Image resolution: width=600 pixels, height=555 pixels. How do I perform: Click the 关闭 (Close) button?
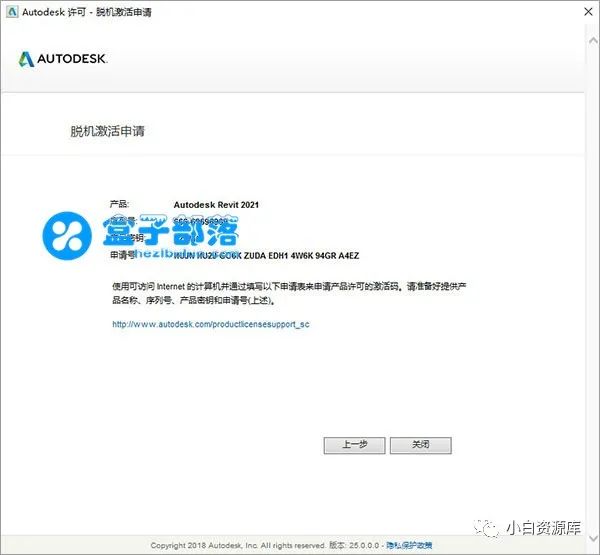[x=421, y=445]
